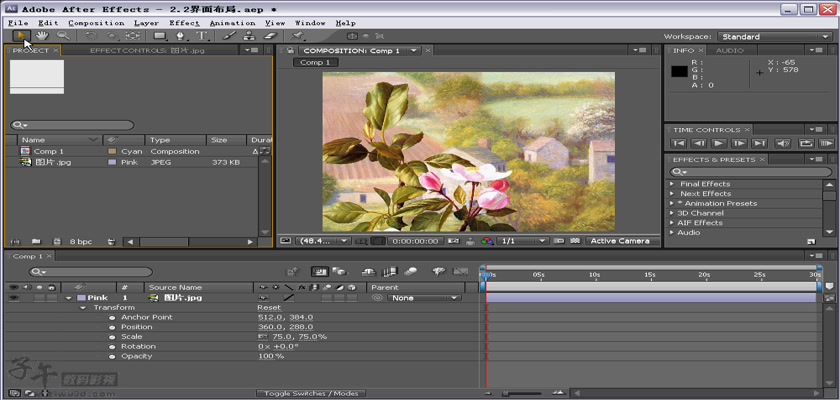Click Toggle Switches / Modes button
The image size is (840, 400).
311,393
